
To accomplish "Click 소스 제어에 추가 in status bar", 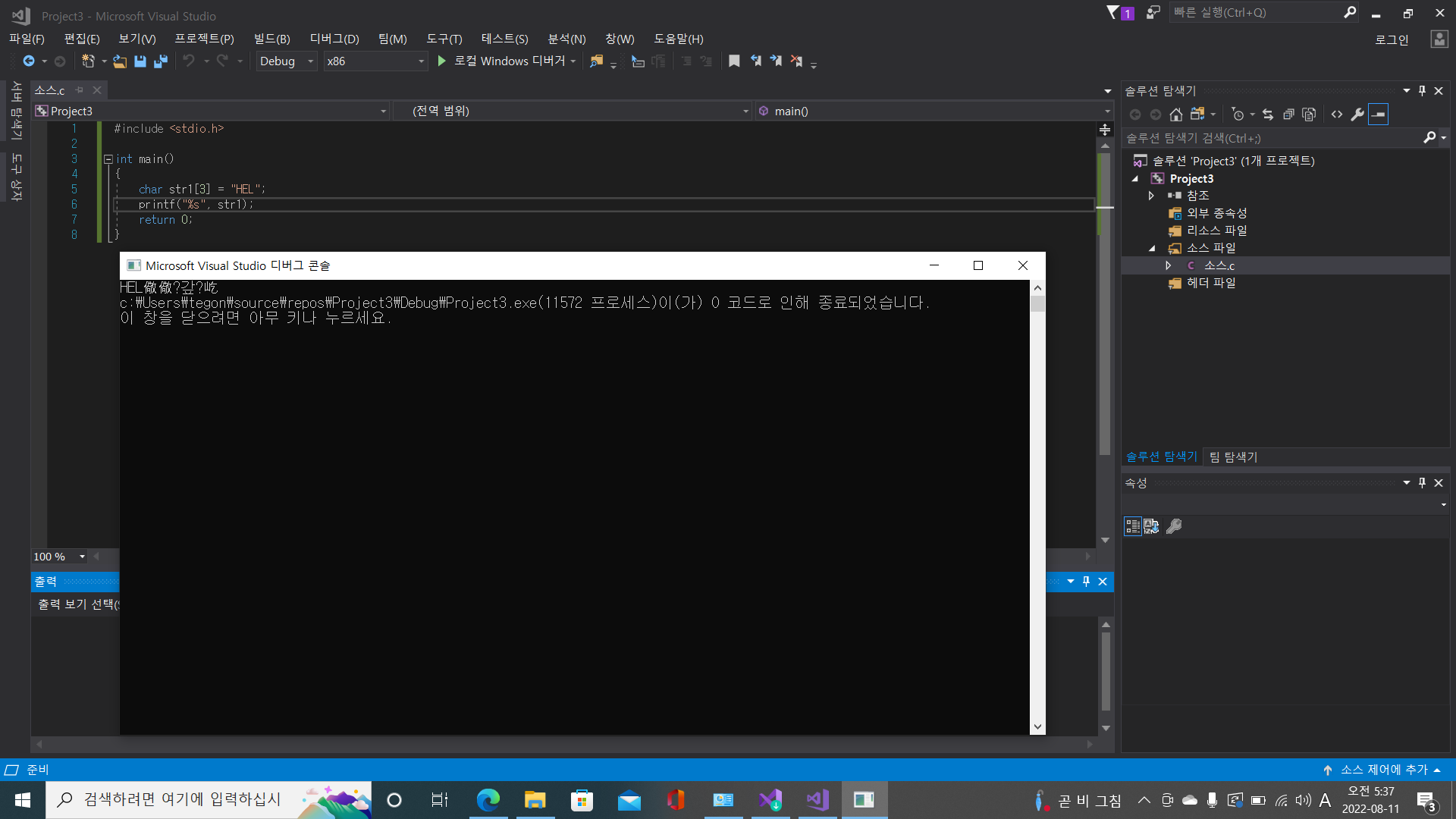I will 1383,770.
